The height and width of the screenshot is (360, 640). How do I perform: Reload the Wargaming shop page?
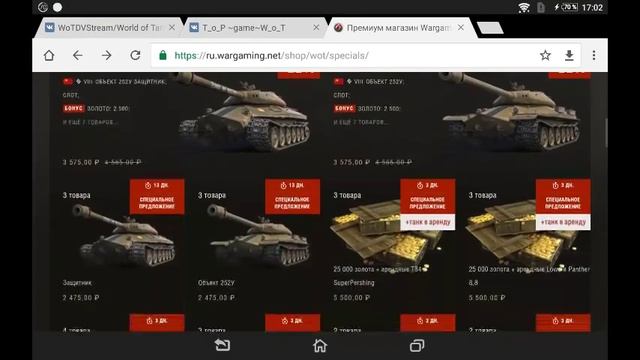coord(136,55)
